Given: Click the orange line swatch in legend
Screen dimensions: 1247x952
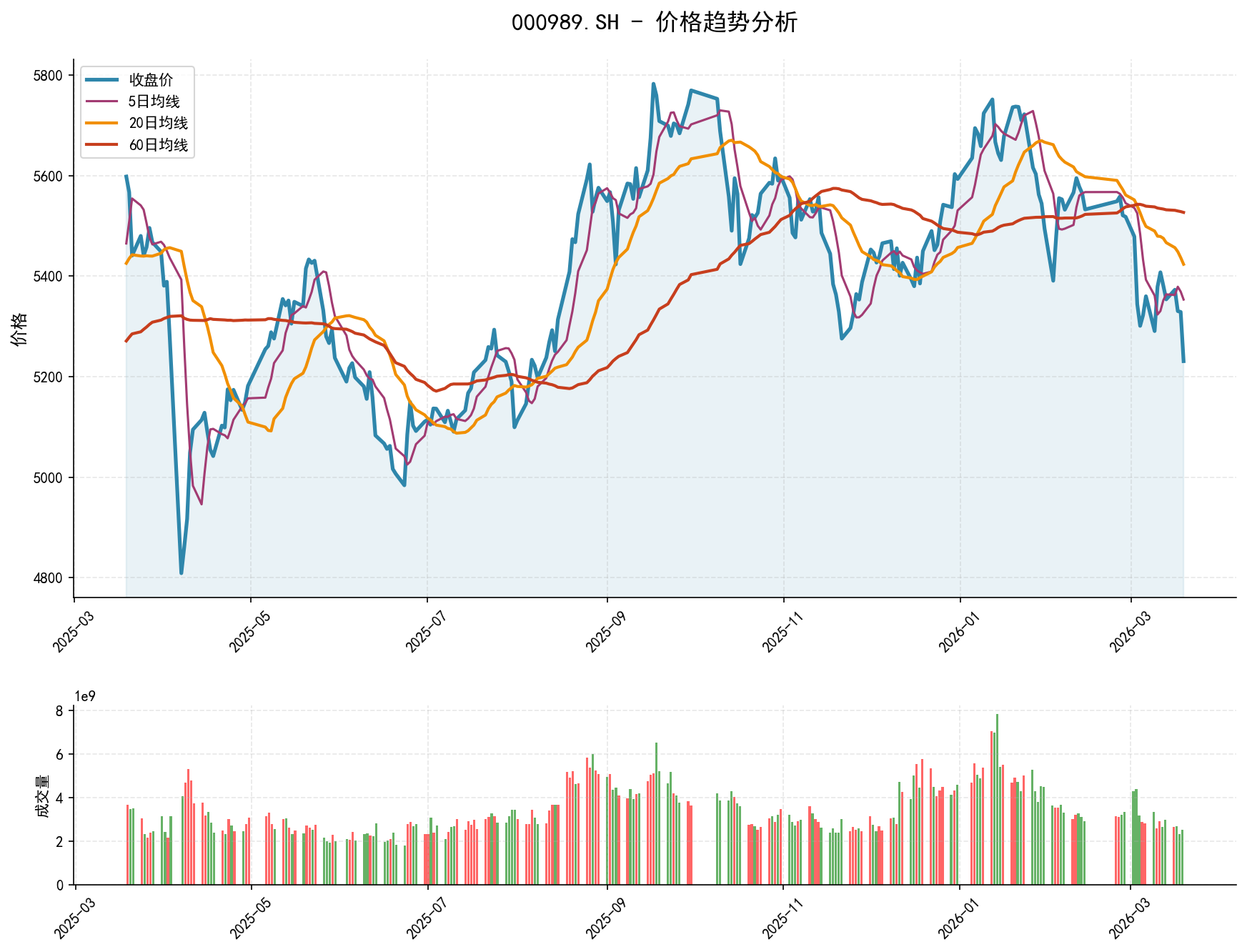Looking at the screenshot, I should 101,124.
